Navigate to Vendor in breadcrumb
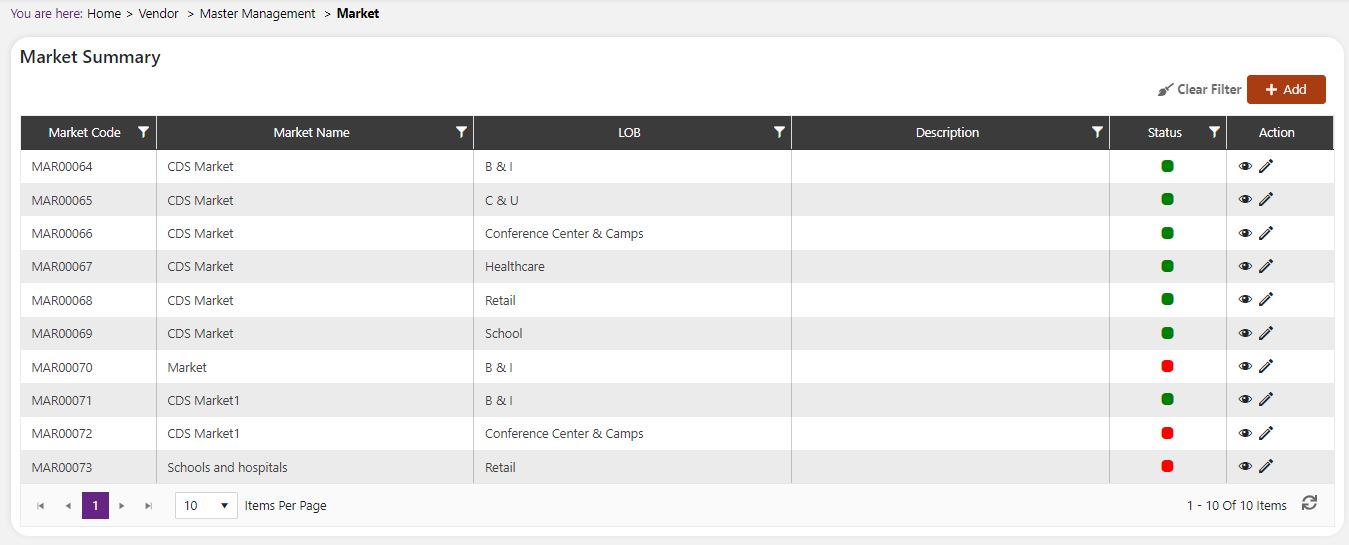 [x=158, y=14]
